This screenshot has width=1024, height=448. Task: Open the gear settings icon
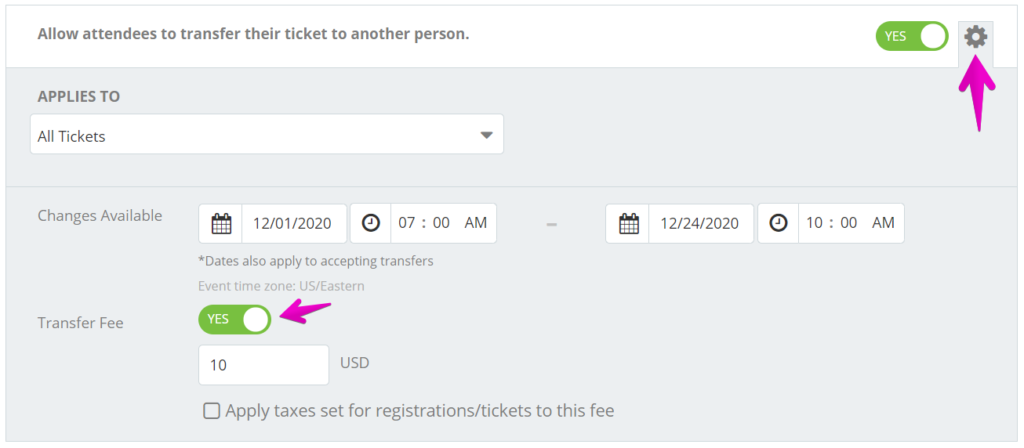(976, 37)
